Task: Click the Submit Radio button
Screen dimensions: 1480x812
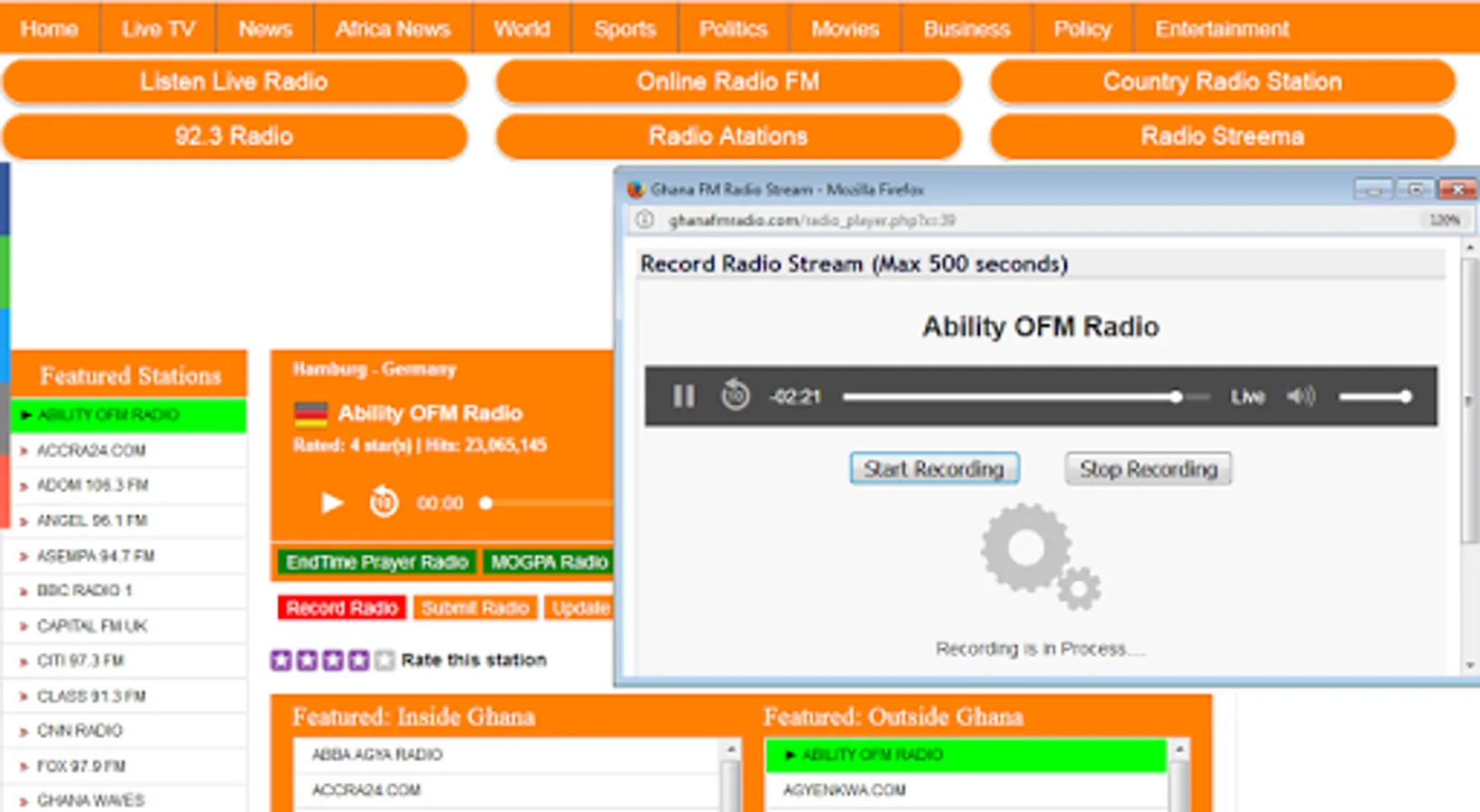Action: (x=476, y=608)
